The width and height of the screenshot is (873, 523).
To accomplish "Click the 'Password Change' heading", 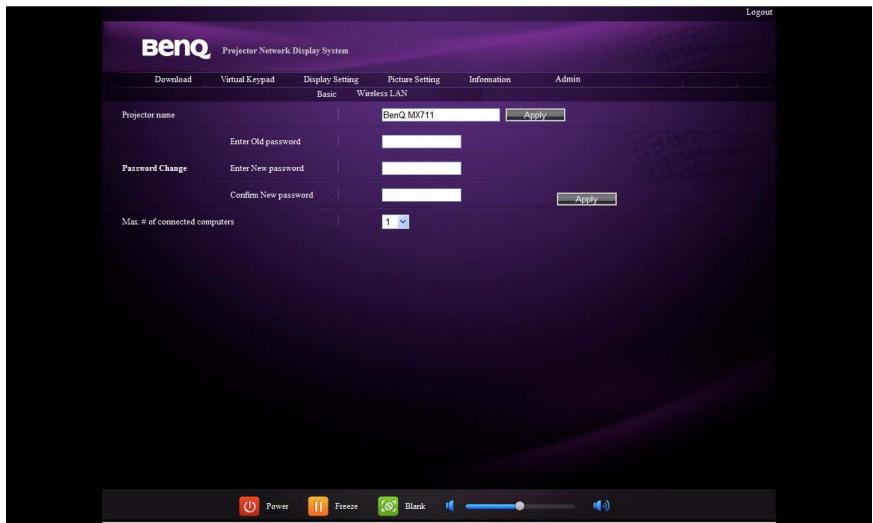I will point(154,168).
